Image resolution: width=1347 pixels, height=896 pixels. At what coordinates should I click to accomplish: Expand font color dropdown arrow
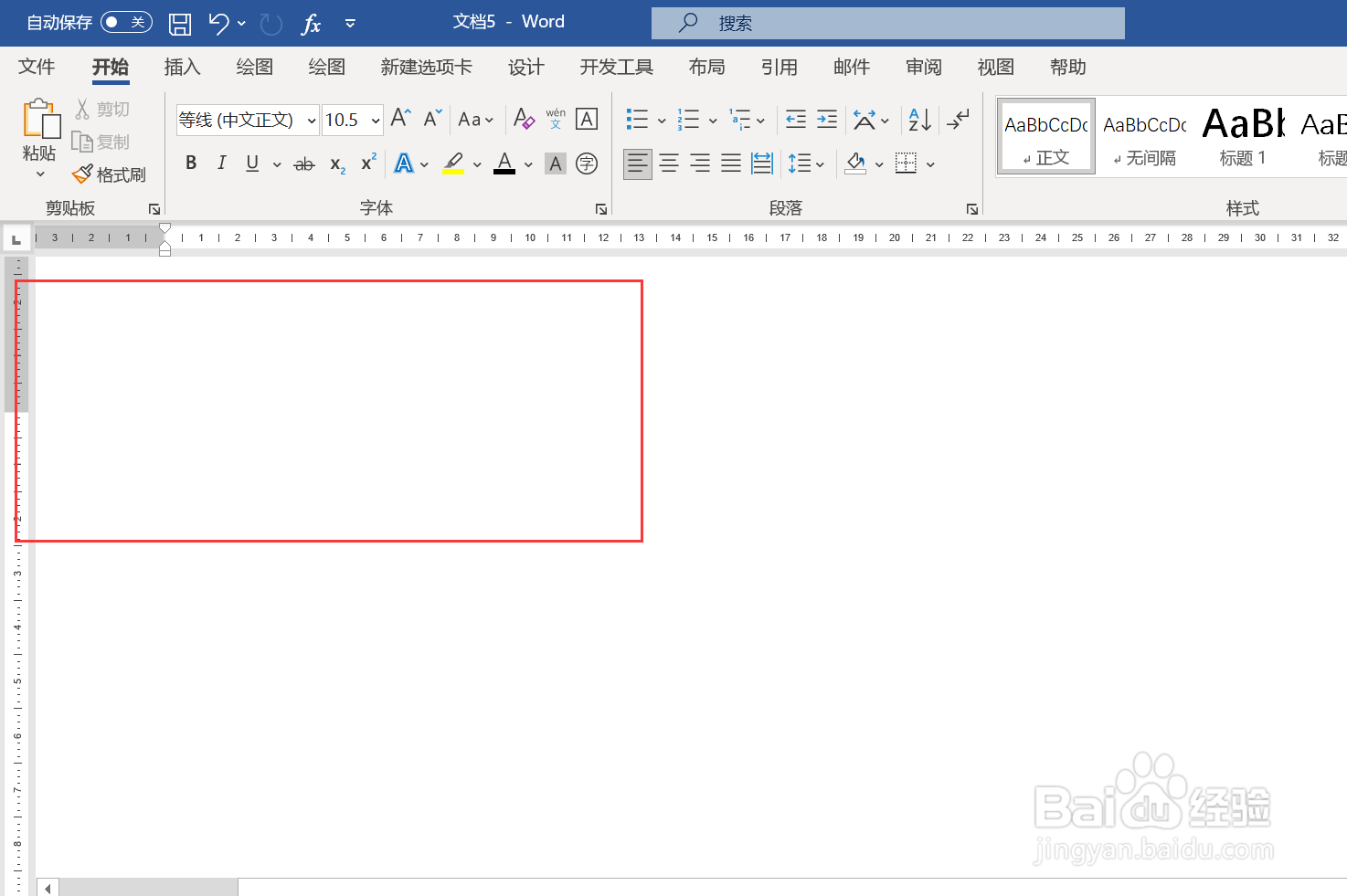(x=528, y=164)
